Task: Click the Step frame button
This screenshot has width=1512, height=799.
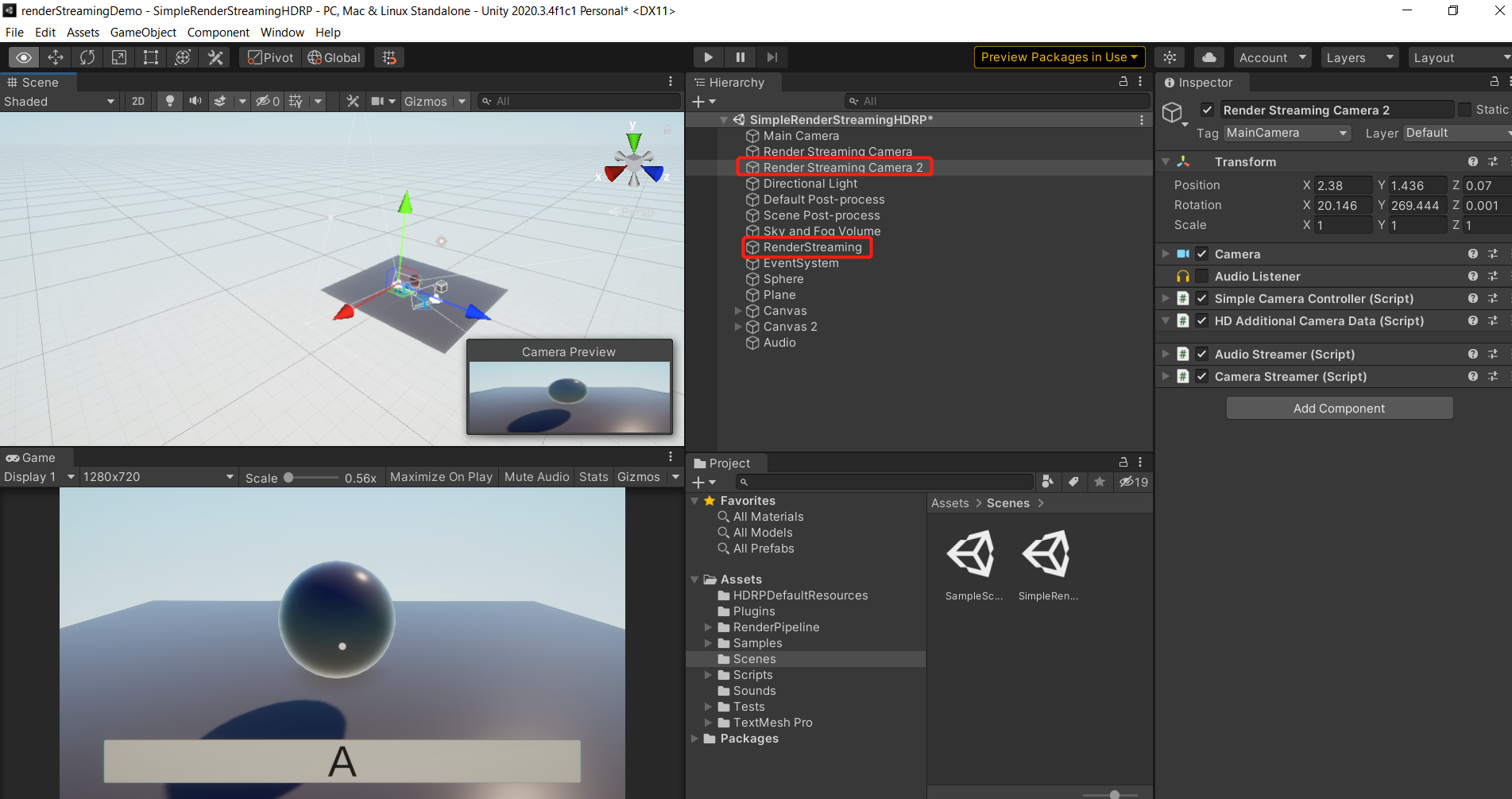Action: 771,57
